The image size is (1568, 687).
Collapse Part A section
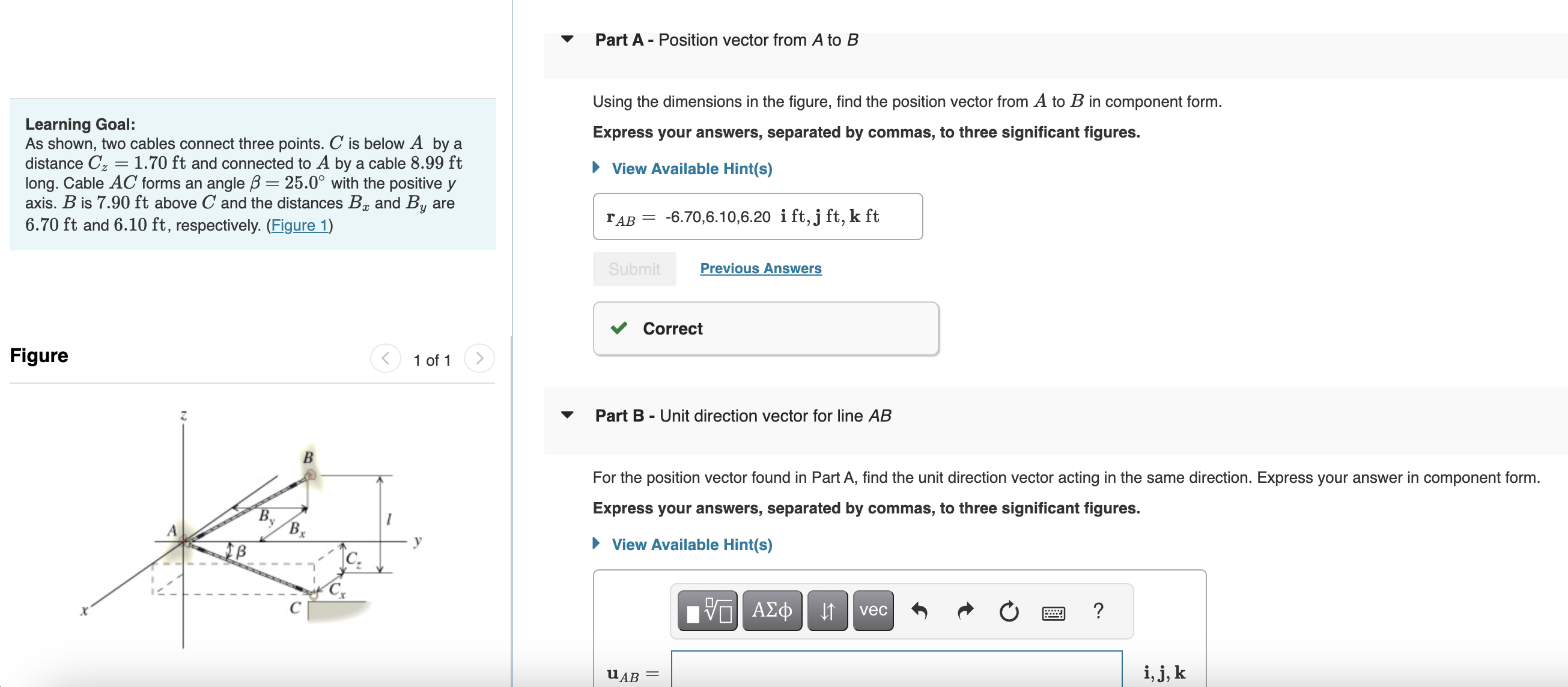[567, 39]
